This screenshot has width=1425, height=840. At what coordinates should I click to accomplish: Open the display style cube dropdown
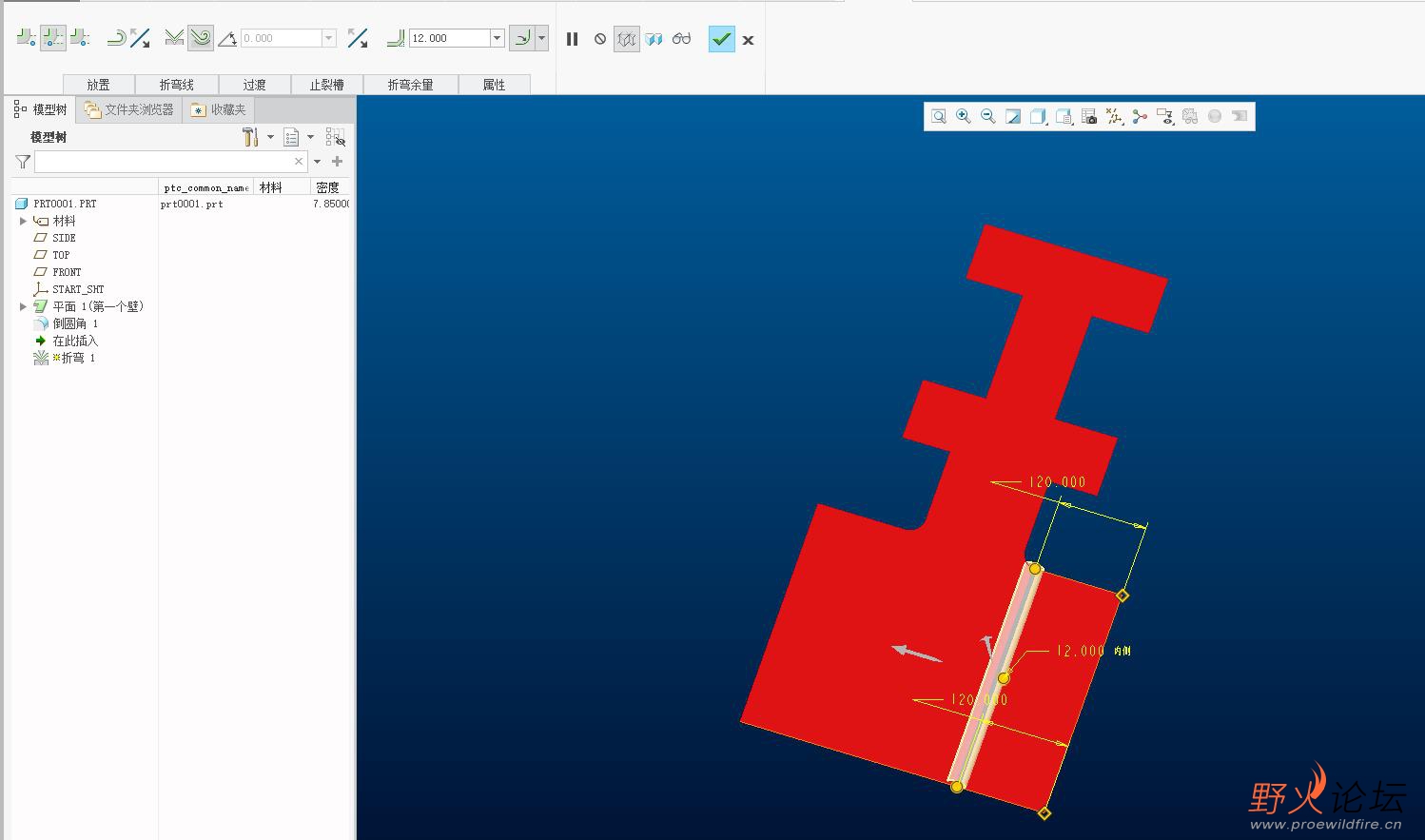coord(1039,116)
